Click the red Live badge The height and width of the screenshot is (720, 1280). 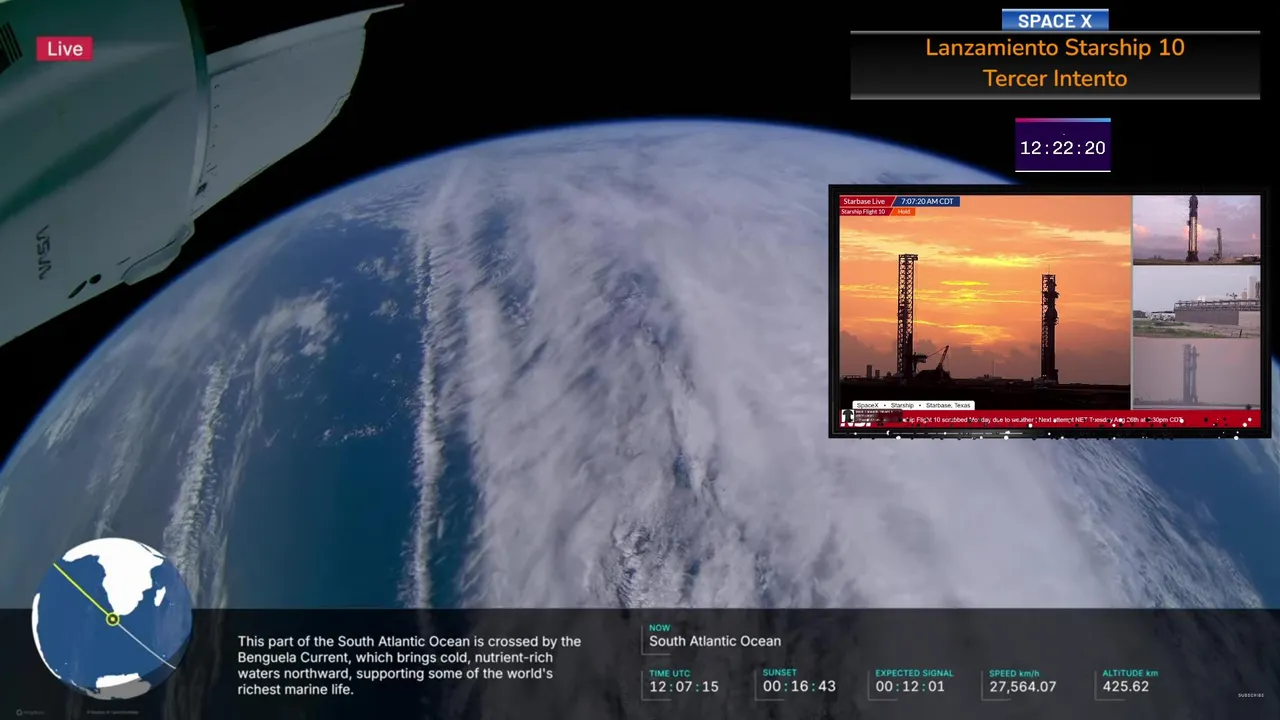click(65, 49)
